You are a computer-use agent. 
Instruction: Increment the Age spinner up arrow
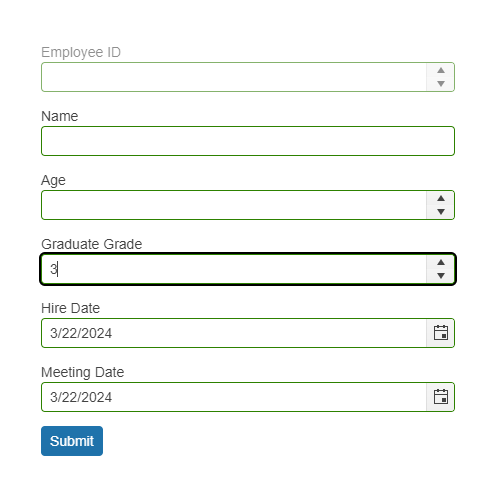point(441,198)
